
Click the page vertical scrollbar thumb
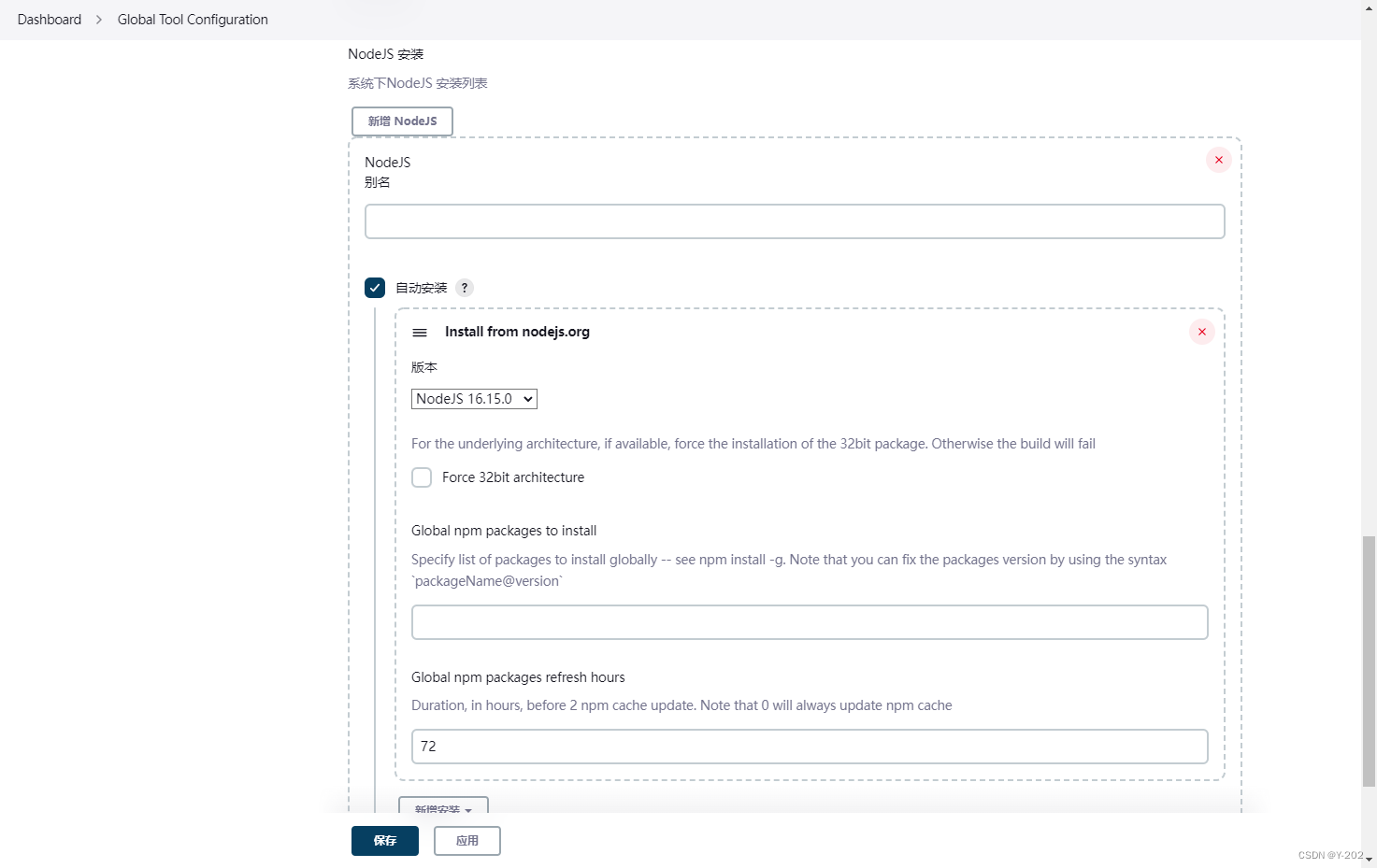coord(1369,662)
